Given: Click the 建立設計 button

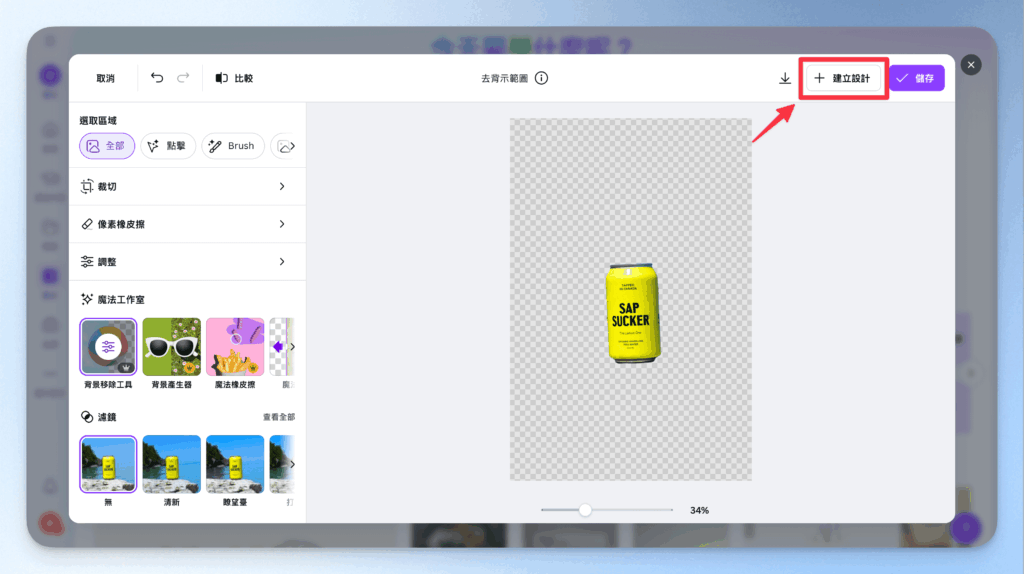Looking at the screenshot, I should pos(844,78).
